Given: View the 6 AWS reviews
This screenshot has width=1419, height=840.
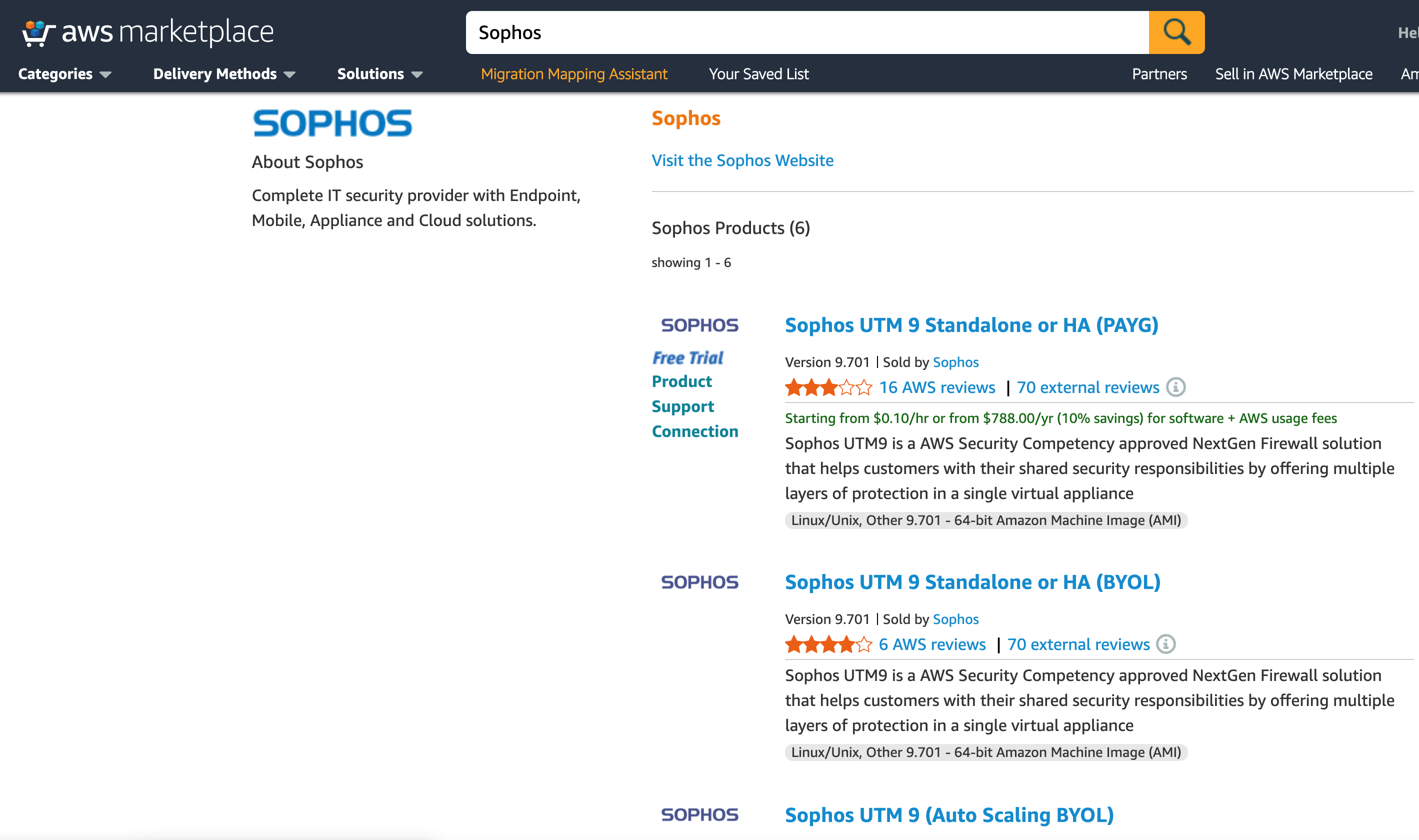Looking at the screenshot, I should (932, 644).
